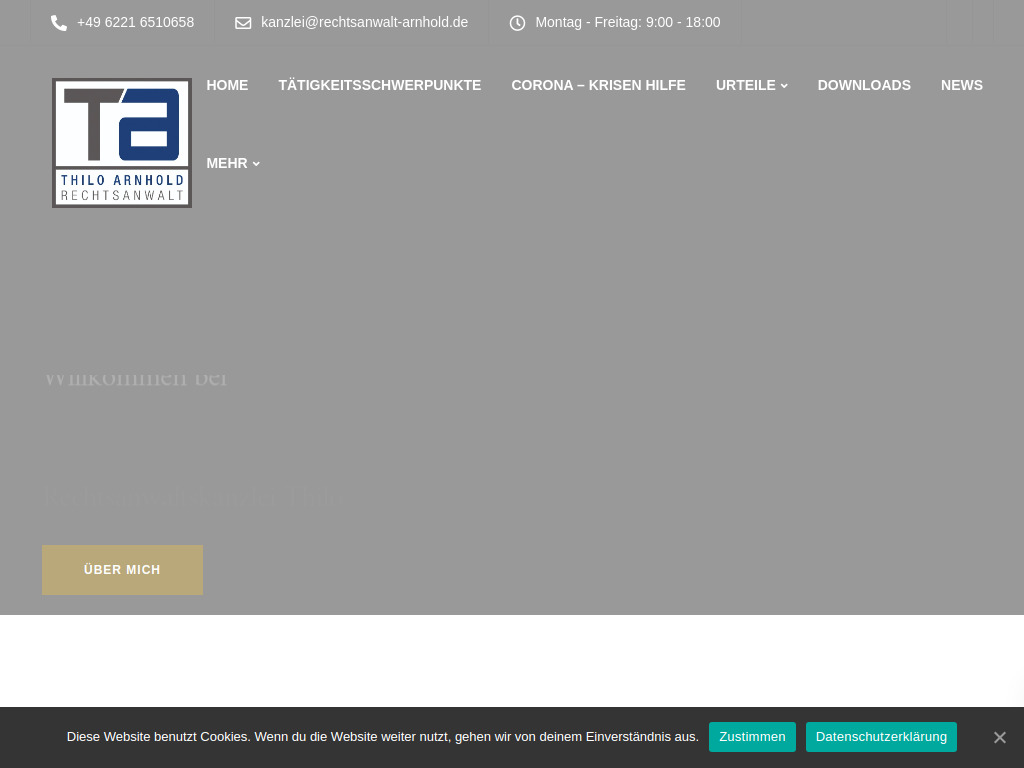Dismiss cookie banner with the X icon

(1000, 737)
